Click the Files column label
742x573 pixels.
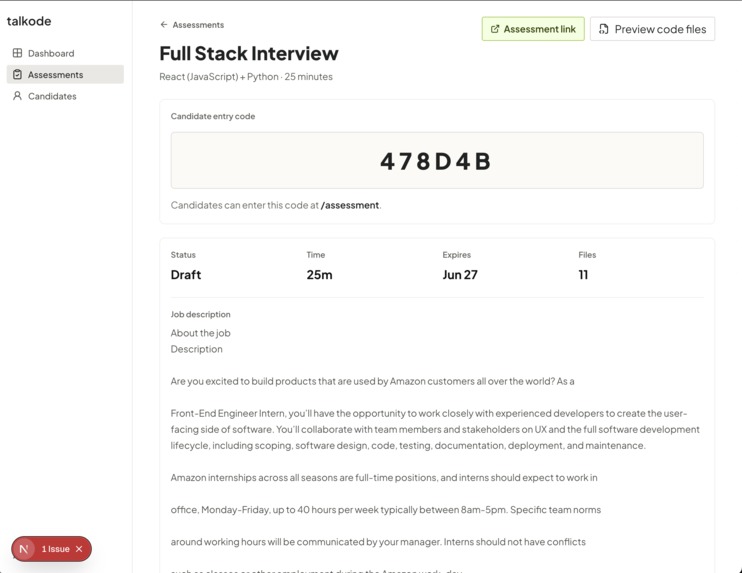pyautogui.click(x=587, y=255)
